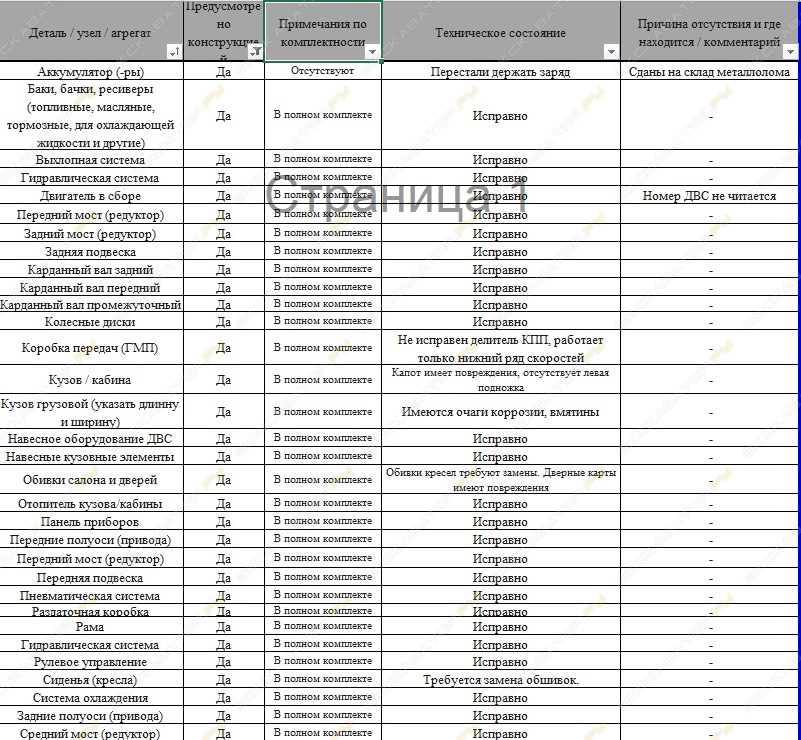Image resolution: width=801 pixels, height=740 pixels.
Task: Select the Карданный вал передний cell
Action: (x=91, y=288)
